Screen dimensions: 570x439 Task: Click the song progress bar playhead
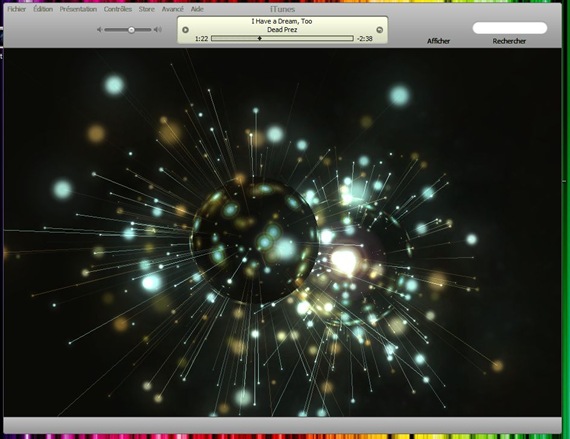[x=260, y=38]
